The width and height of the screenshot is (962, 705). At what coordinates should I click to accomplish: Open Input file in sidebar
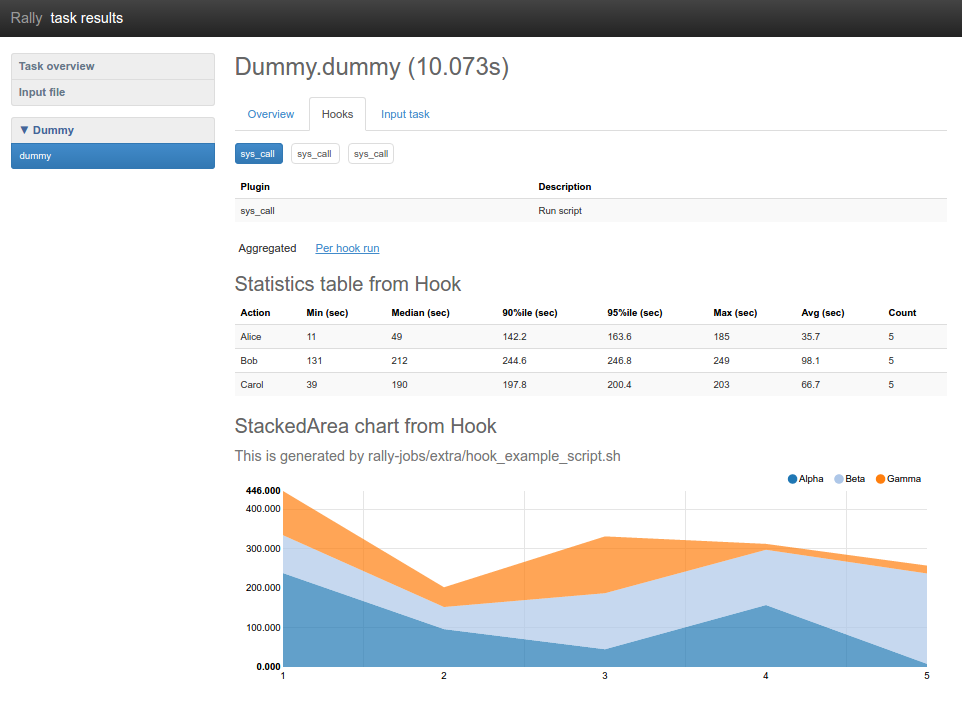(112, 92)
